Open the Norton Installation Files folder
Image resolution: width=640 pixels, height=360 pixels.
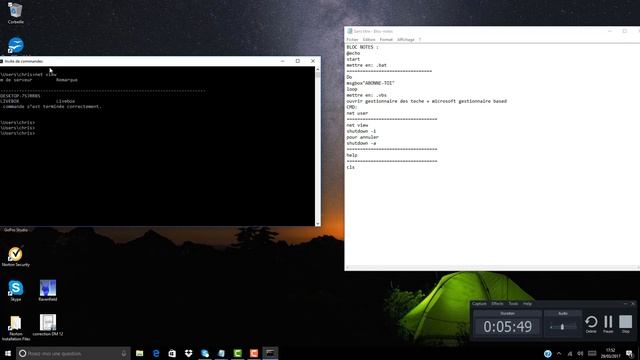coord(16,327)
